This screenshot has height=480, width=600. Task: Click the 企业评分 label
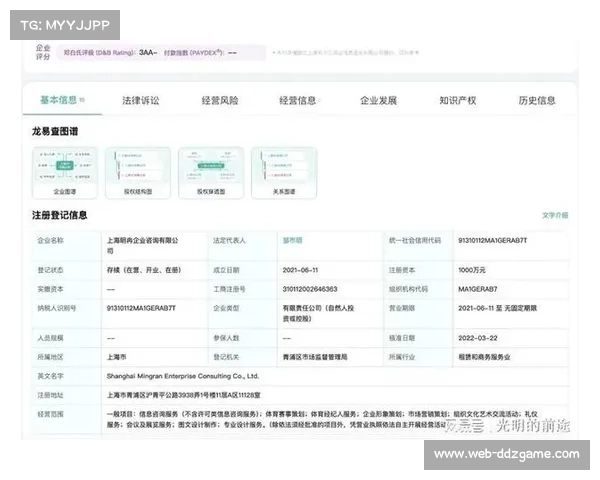click(43, 52)
